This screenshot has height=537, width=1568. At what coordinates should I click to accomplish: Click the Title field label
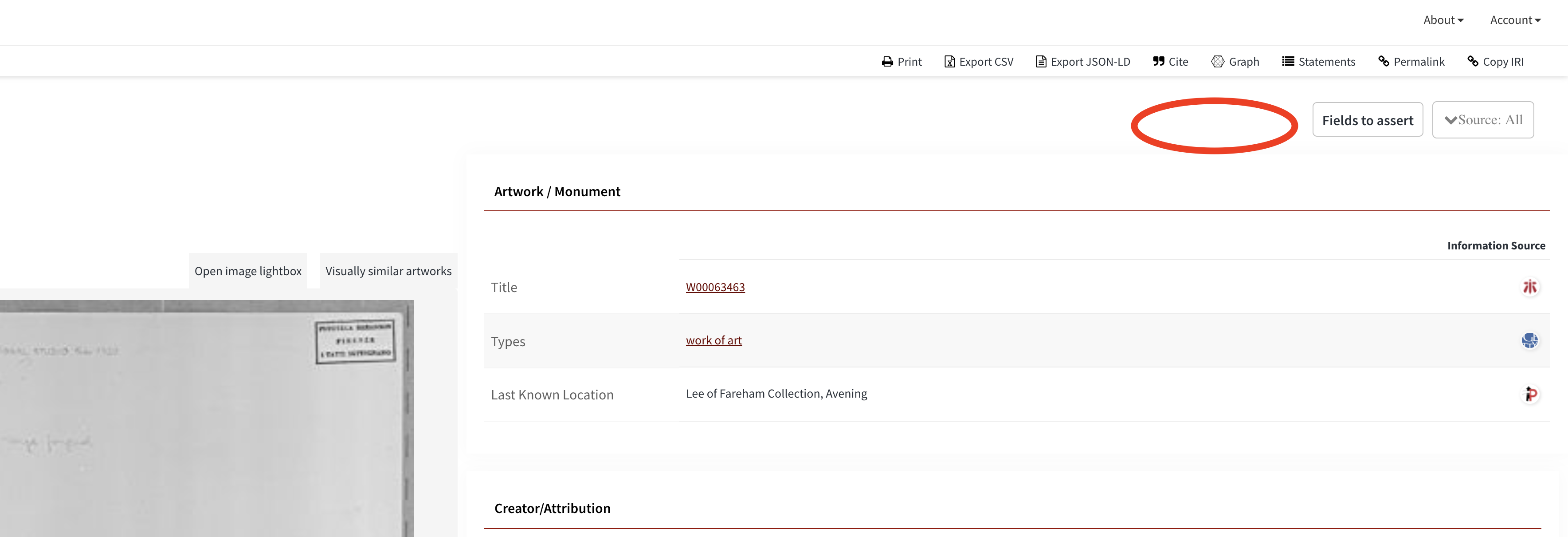pos(504,288)
